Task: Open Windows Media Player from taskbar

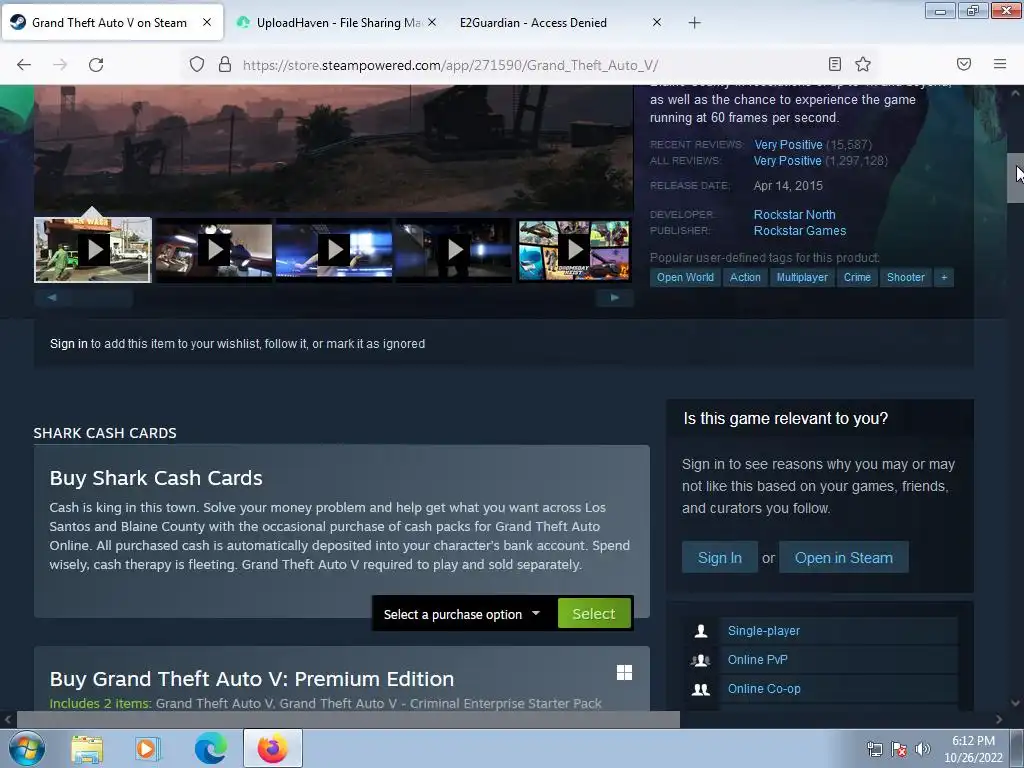Action: pos(147,748)
